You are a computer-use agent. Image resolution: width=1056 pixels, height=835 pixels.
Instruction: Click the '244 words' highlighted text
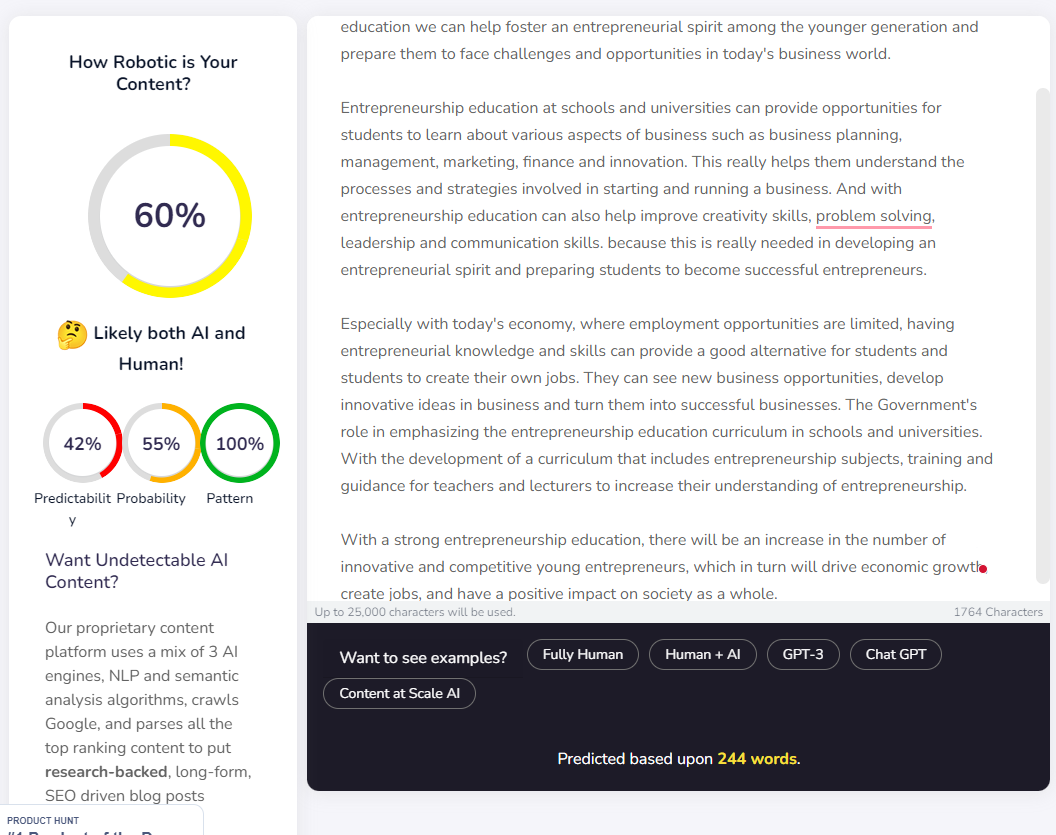coord(757,759)
